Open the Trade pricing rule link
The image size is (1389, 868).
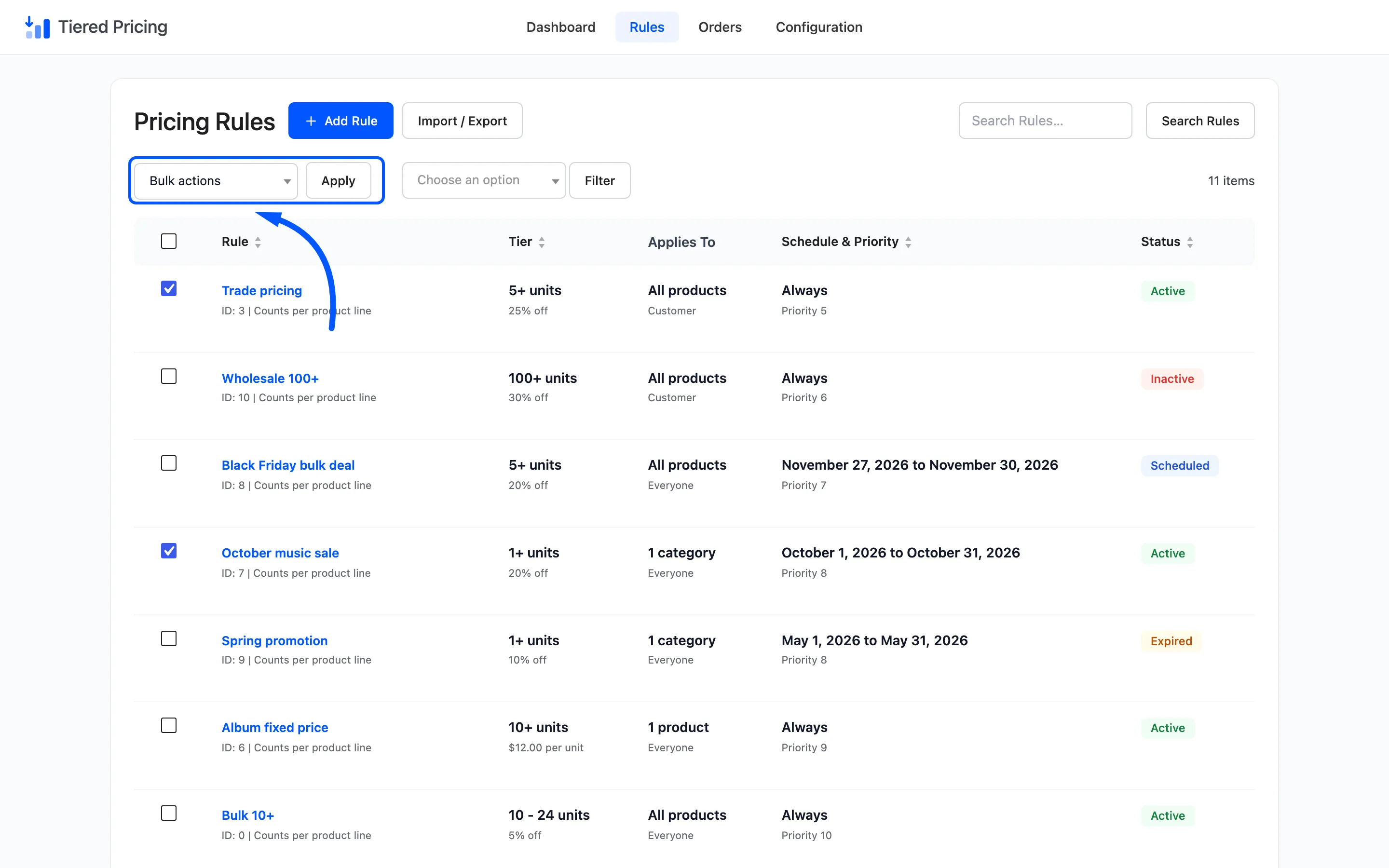click(262, 290)
